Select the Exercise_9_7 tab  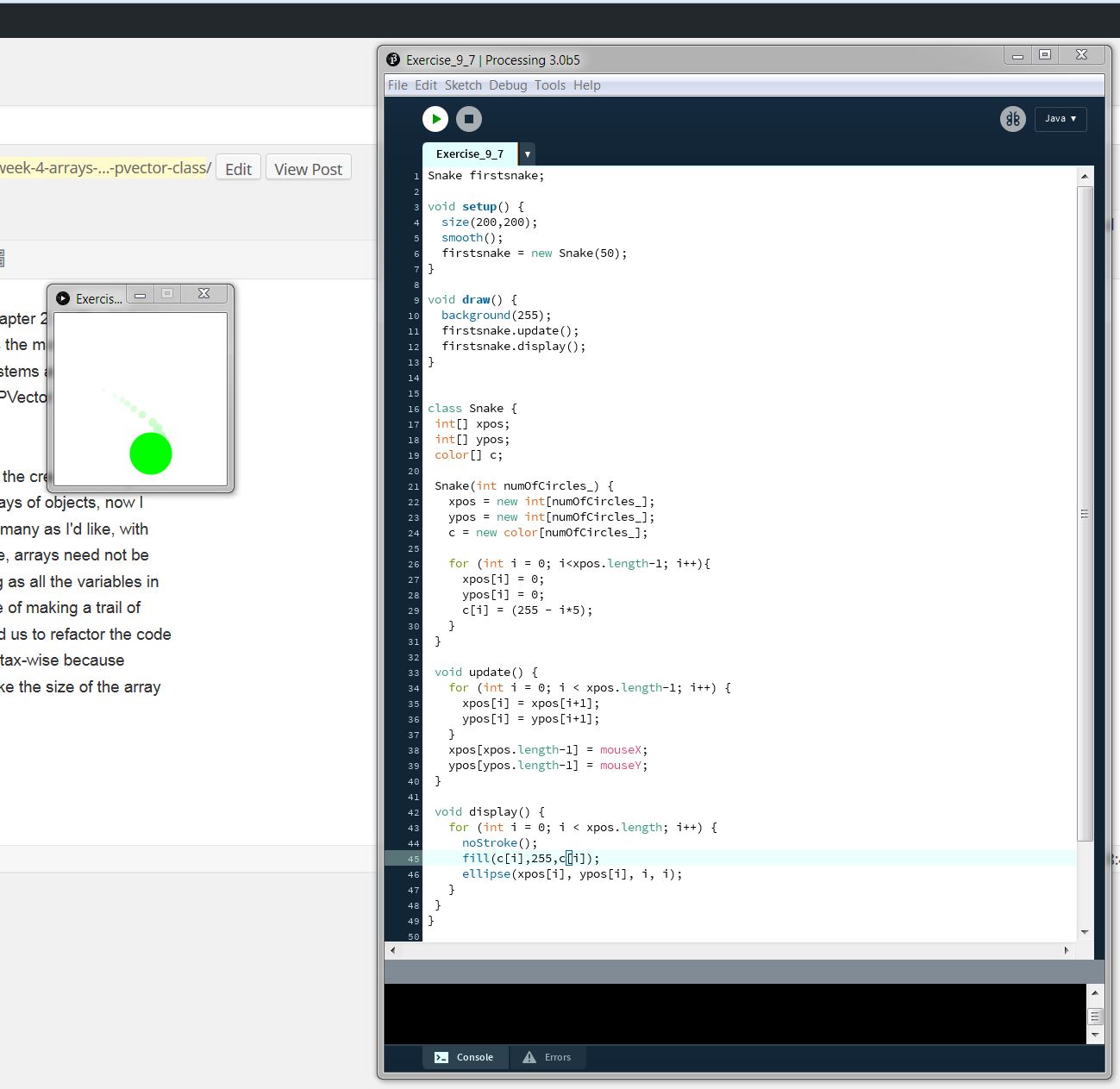[x=469, y=154]
